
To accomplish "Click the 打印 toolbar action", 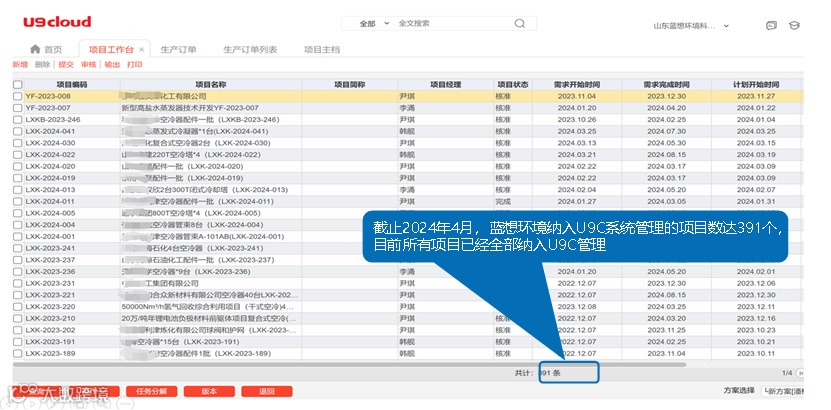I will point(135,65).
